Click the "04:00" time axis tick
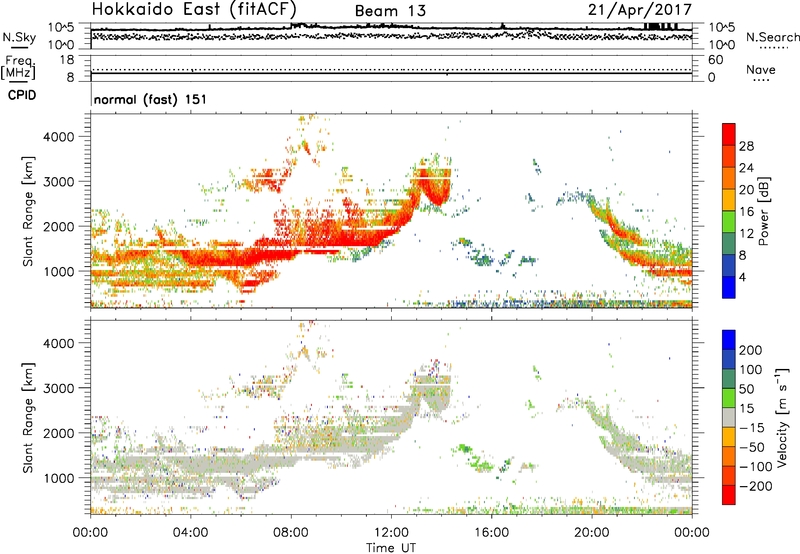 tap(191, 533)
